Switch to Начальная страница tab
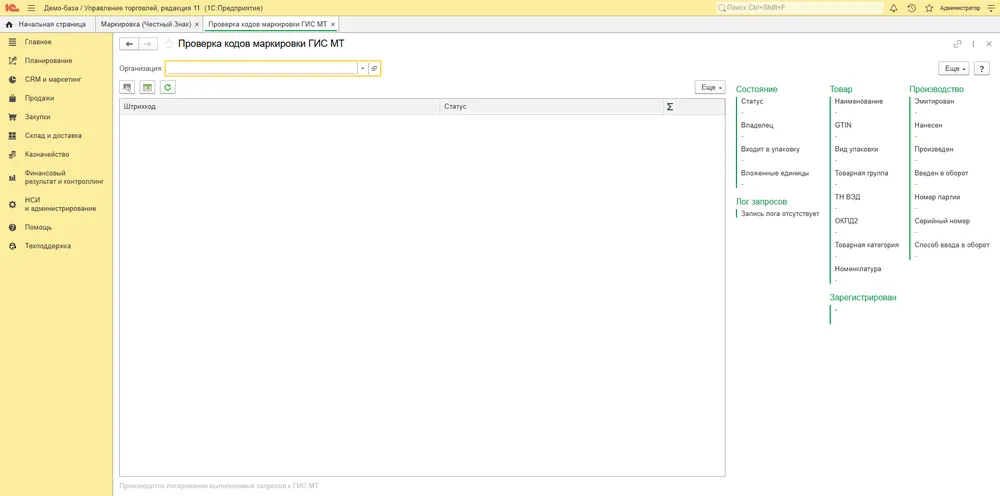1000x496 pixels. 47,24
